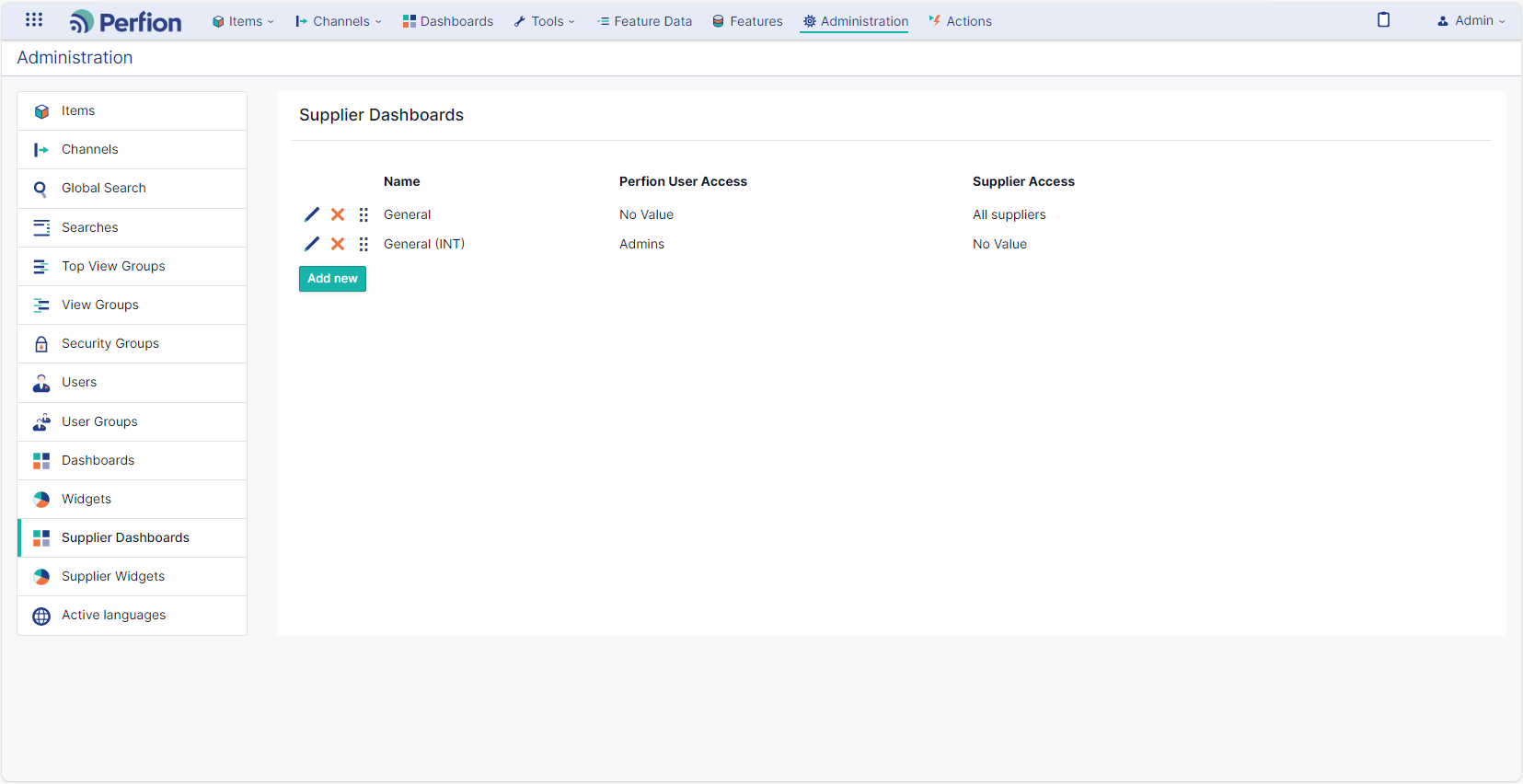The height and width of the screenshot is (784, 1523).
Task: Open Top View Groups in the sidebar
Action: pos(132,266)
